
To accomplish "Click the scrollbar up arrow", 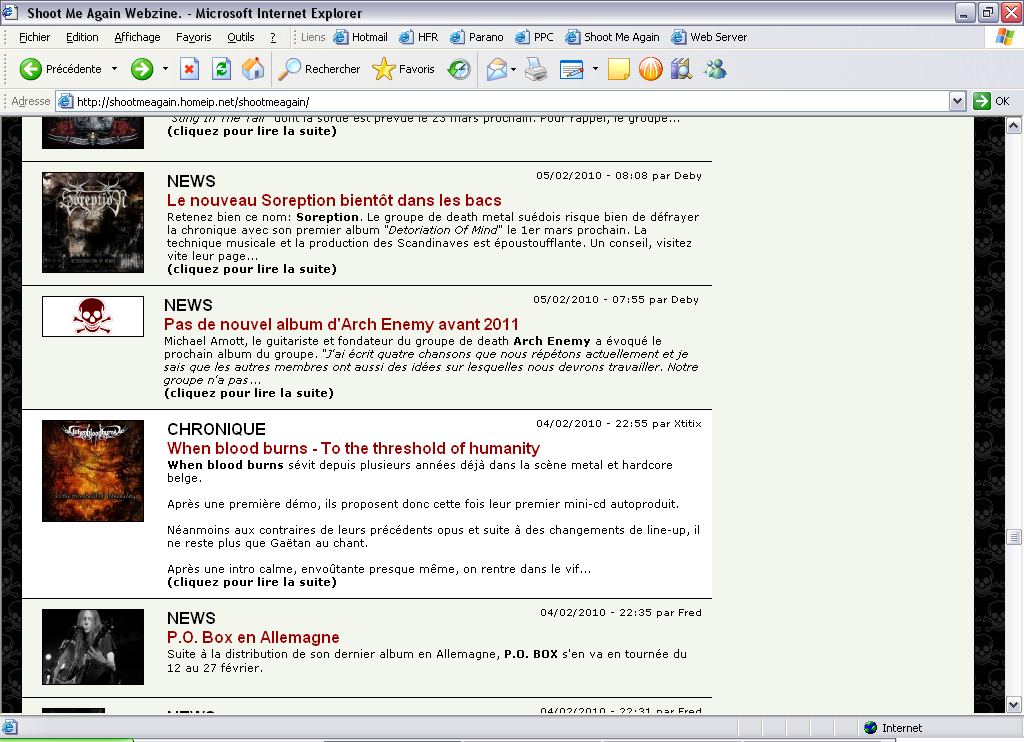I will (x=1014, y=125).
